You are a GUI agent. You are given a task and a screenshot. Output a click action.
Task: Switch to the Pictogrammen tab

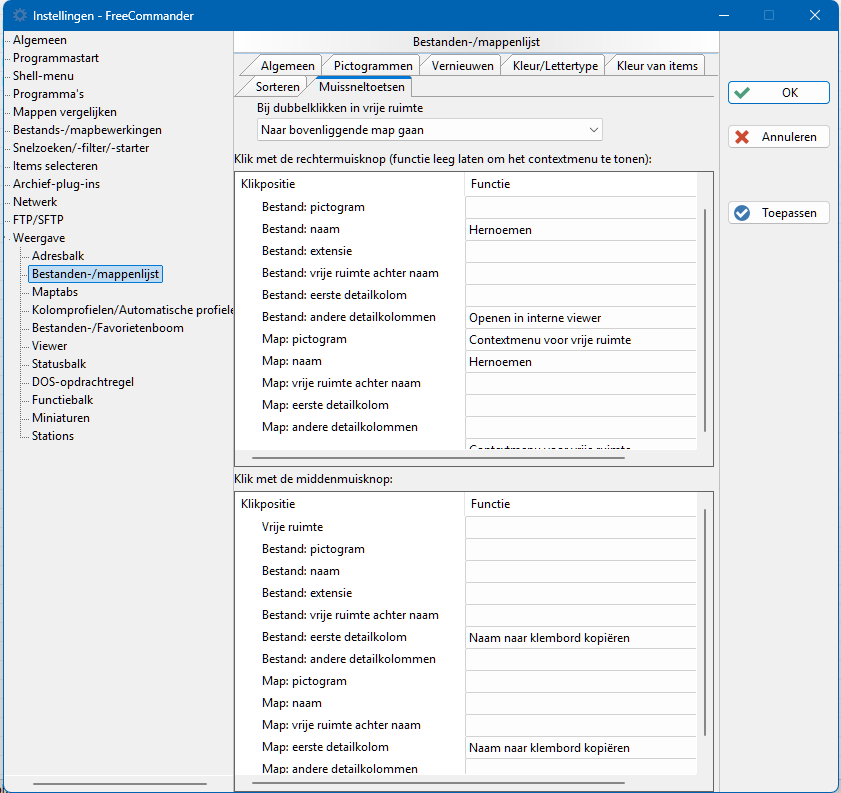tap(373, 66)
